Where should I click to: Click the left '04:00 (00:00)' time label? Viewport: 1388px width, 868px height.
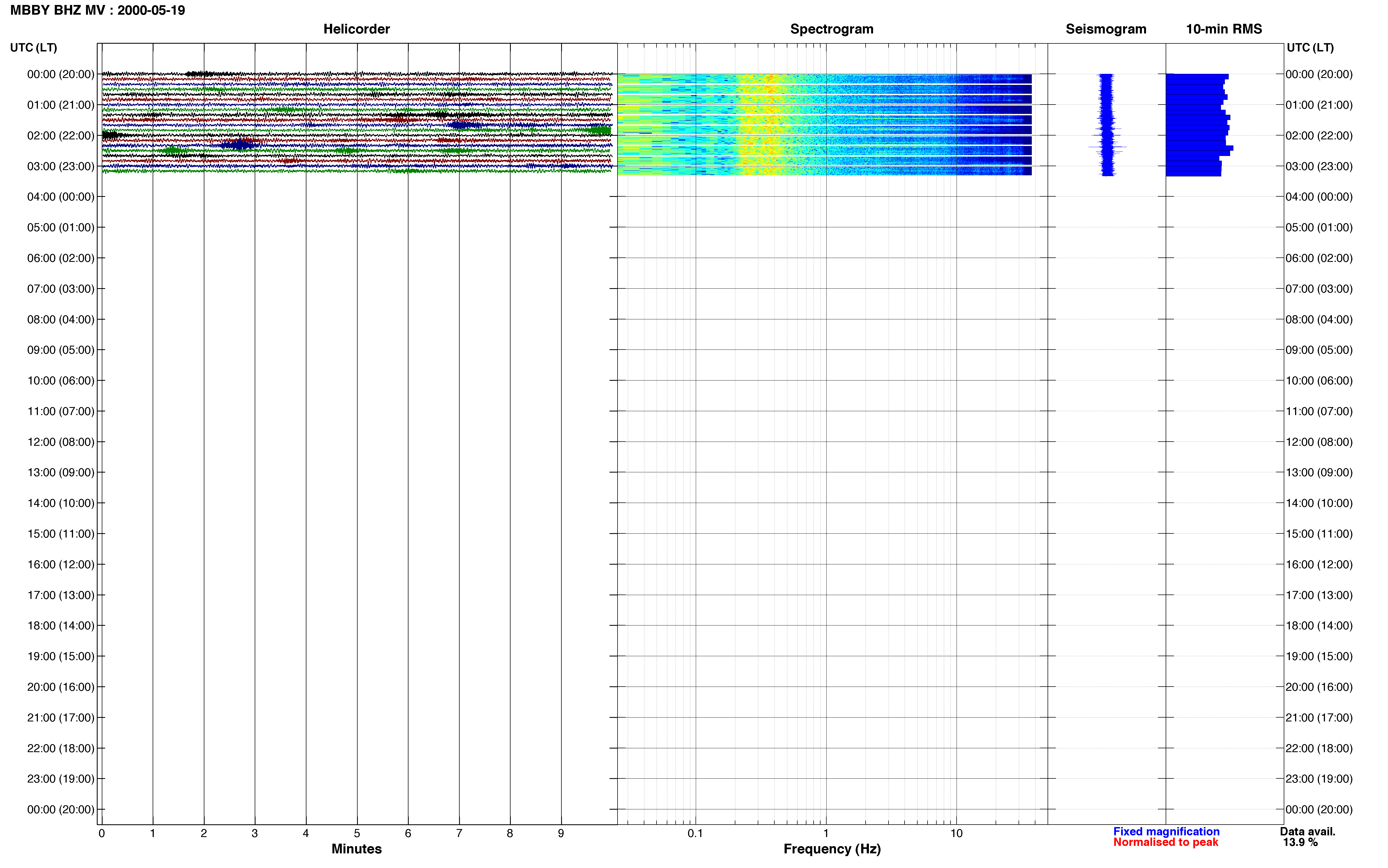tap(61, 197)
